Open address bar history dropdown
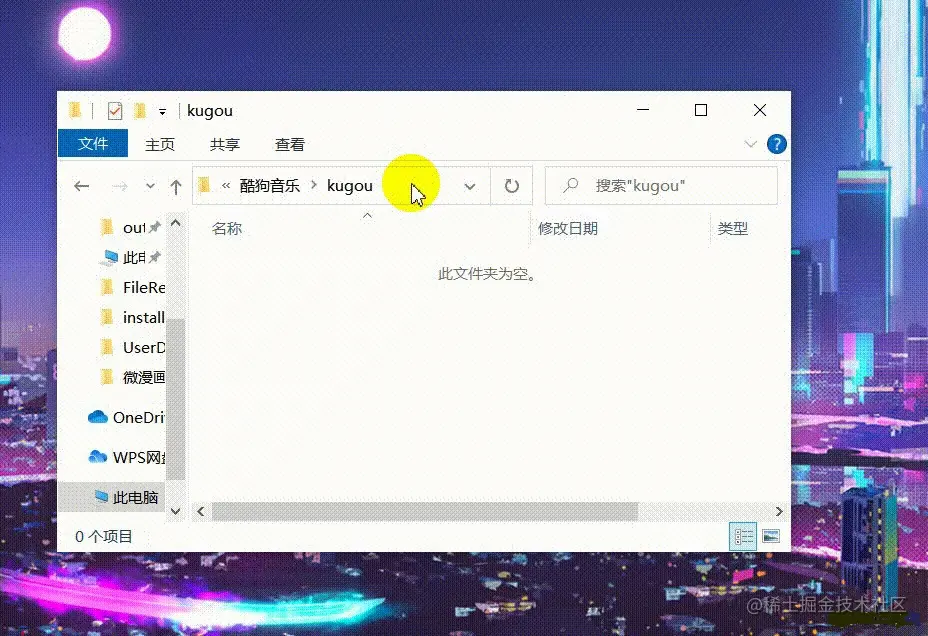Viewport: 928px width, 636px height. pyautogui.click(x=470, y=186)
